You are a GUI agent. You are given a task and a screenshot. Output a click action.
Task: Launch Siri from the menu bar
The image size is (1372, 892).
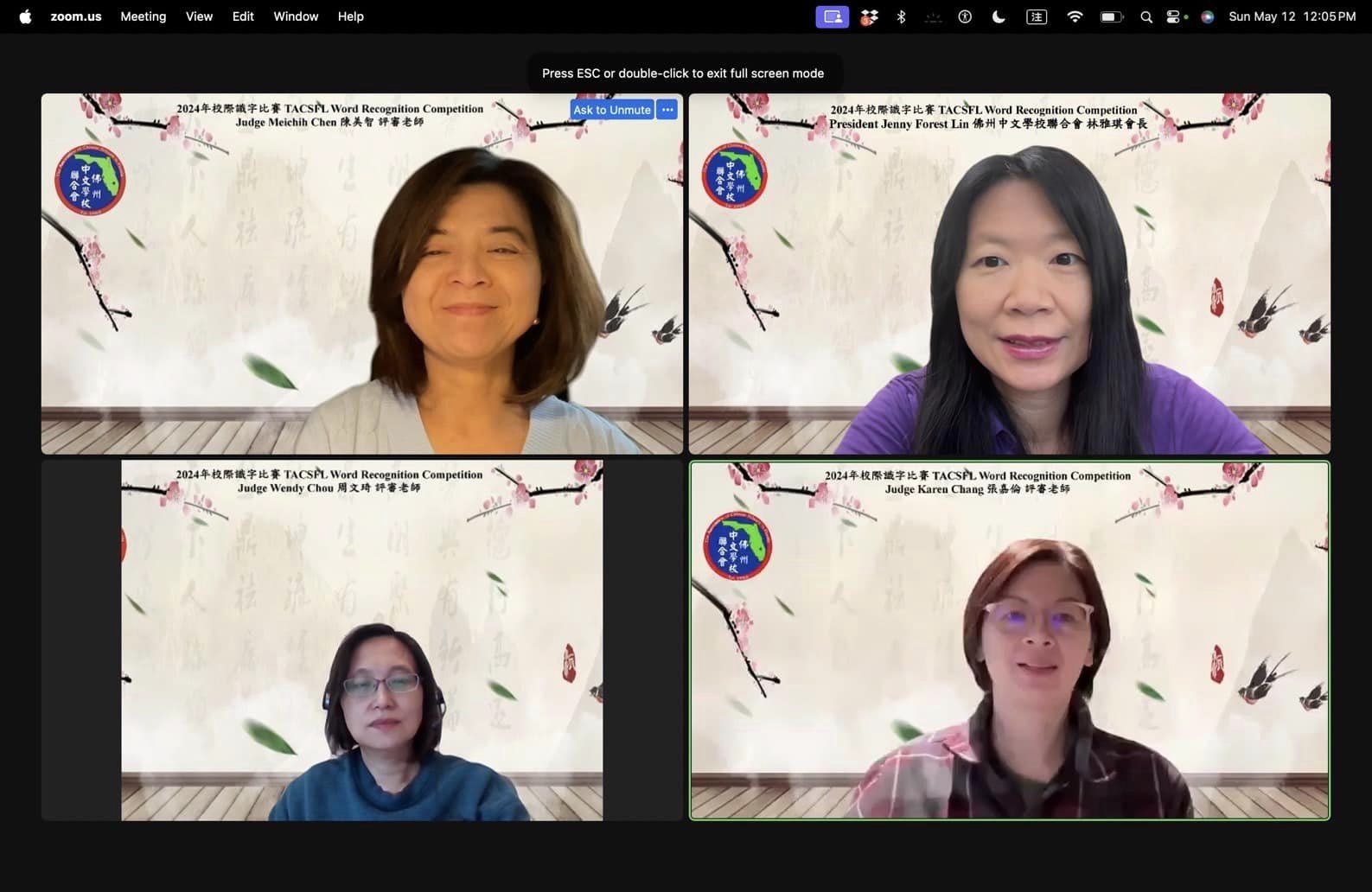point(1208,16)
